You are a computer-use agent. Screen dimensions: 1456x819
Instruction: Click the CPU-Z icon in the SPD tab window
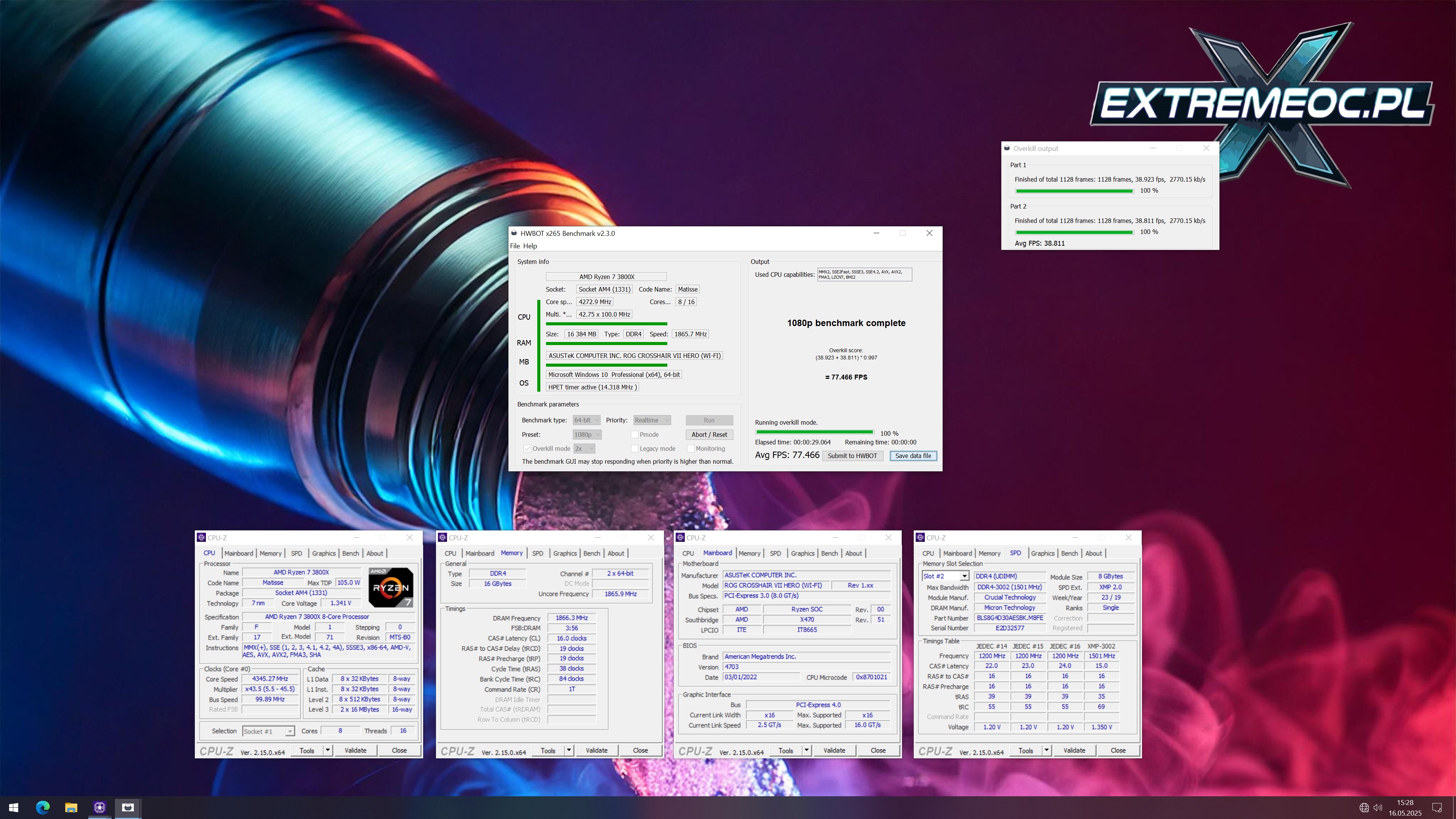[921, 538]
